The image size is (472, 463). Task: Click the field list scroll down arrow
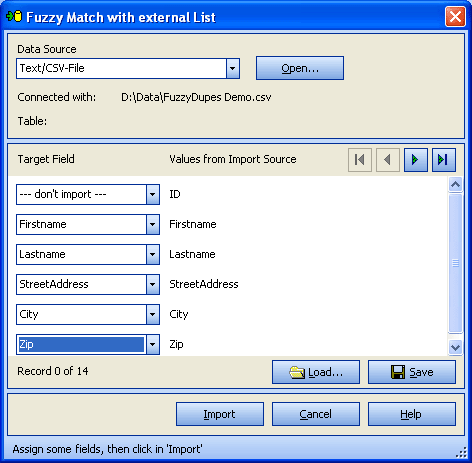[x=455, y=348]
